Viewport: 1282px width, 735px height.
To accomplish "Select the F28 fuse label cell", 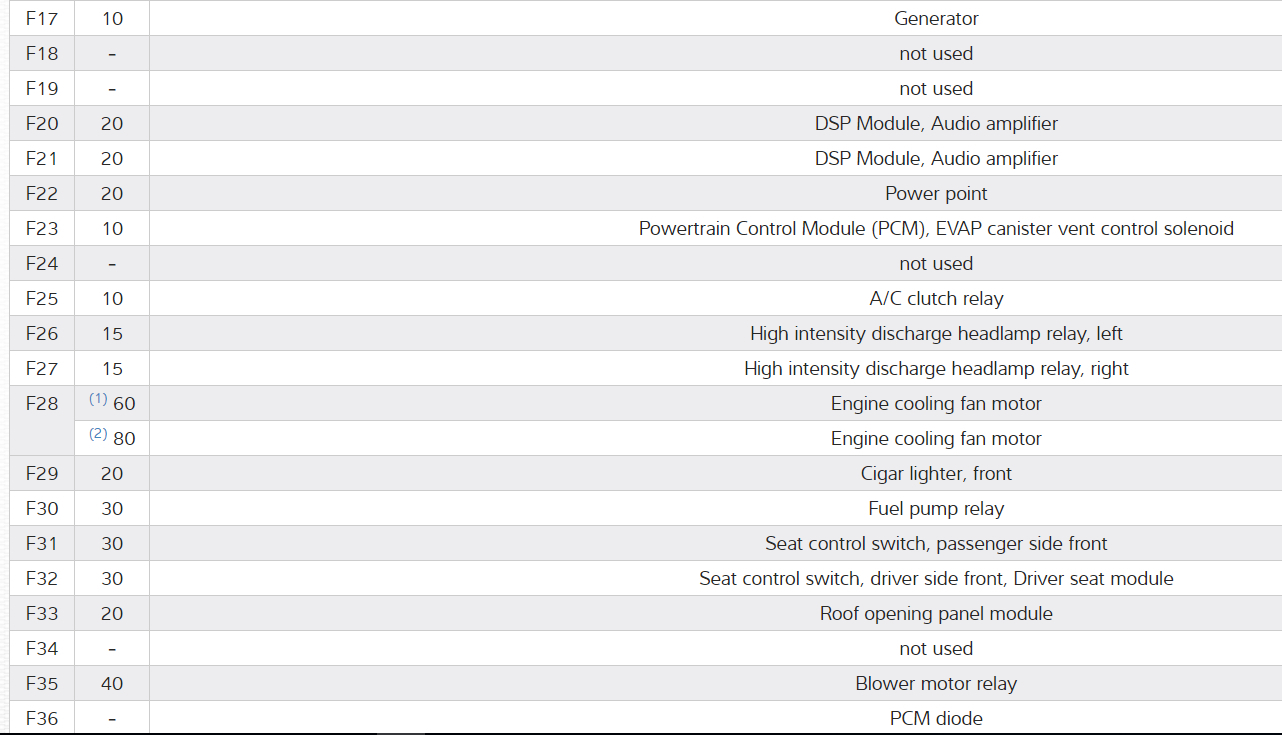I will tap(42, 403).
